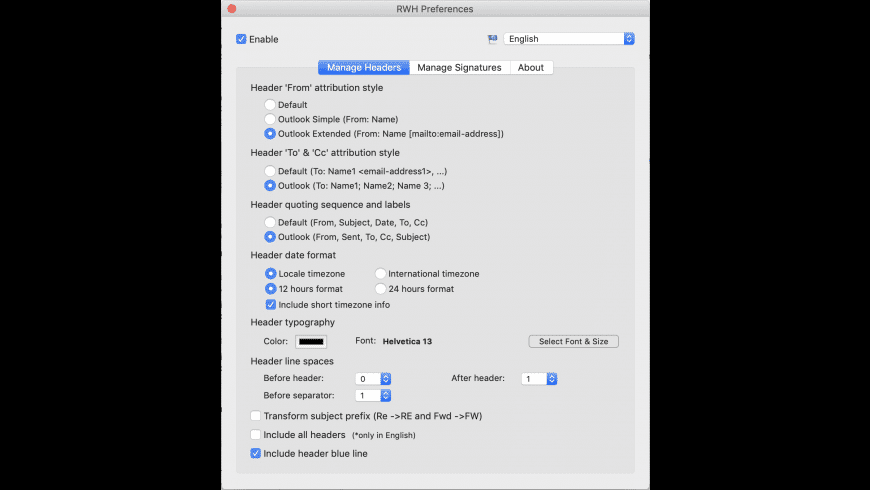Open the After header spacing dropdown
The image size is (870, 490).
pos(539,378)
